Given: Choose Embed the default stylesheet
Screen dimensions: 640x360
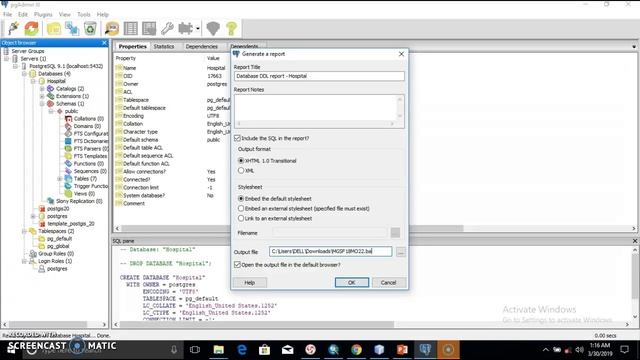Looking at the screenshot, I should [x=241, y=199].
